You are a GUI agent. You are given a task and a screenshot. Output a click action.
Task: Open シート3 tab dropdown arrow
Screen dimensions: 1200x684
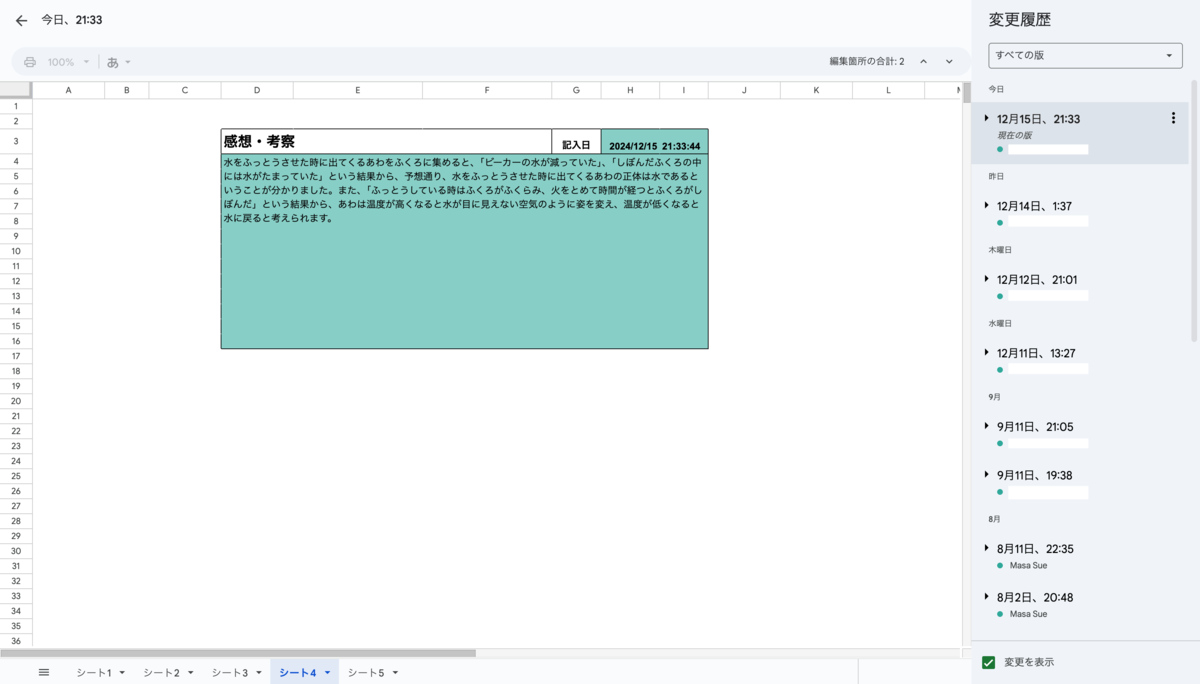(x=258, y=673)
